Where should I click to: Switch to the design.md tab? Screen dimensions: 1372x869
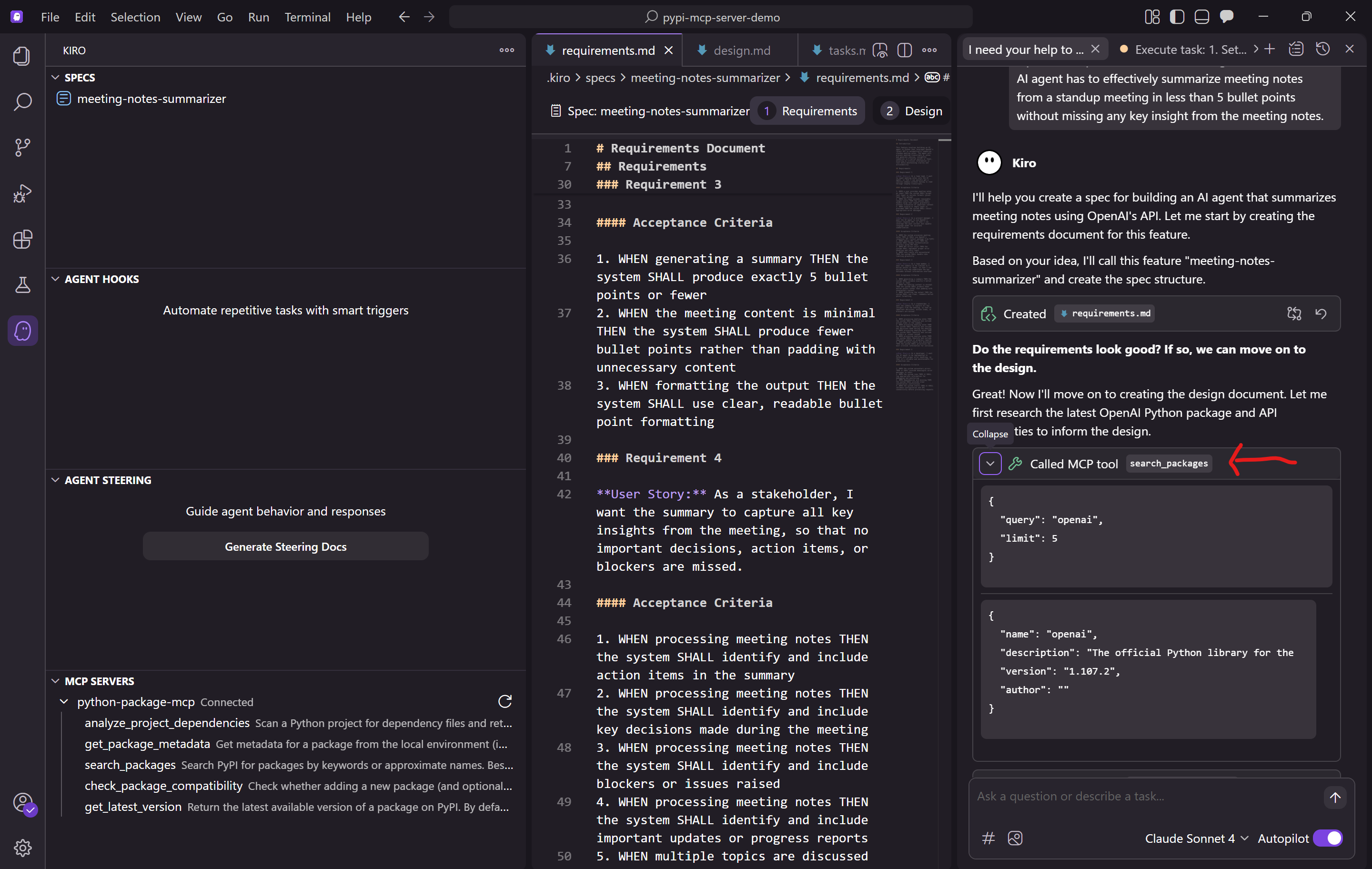point(741,50)
